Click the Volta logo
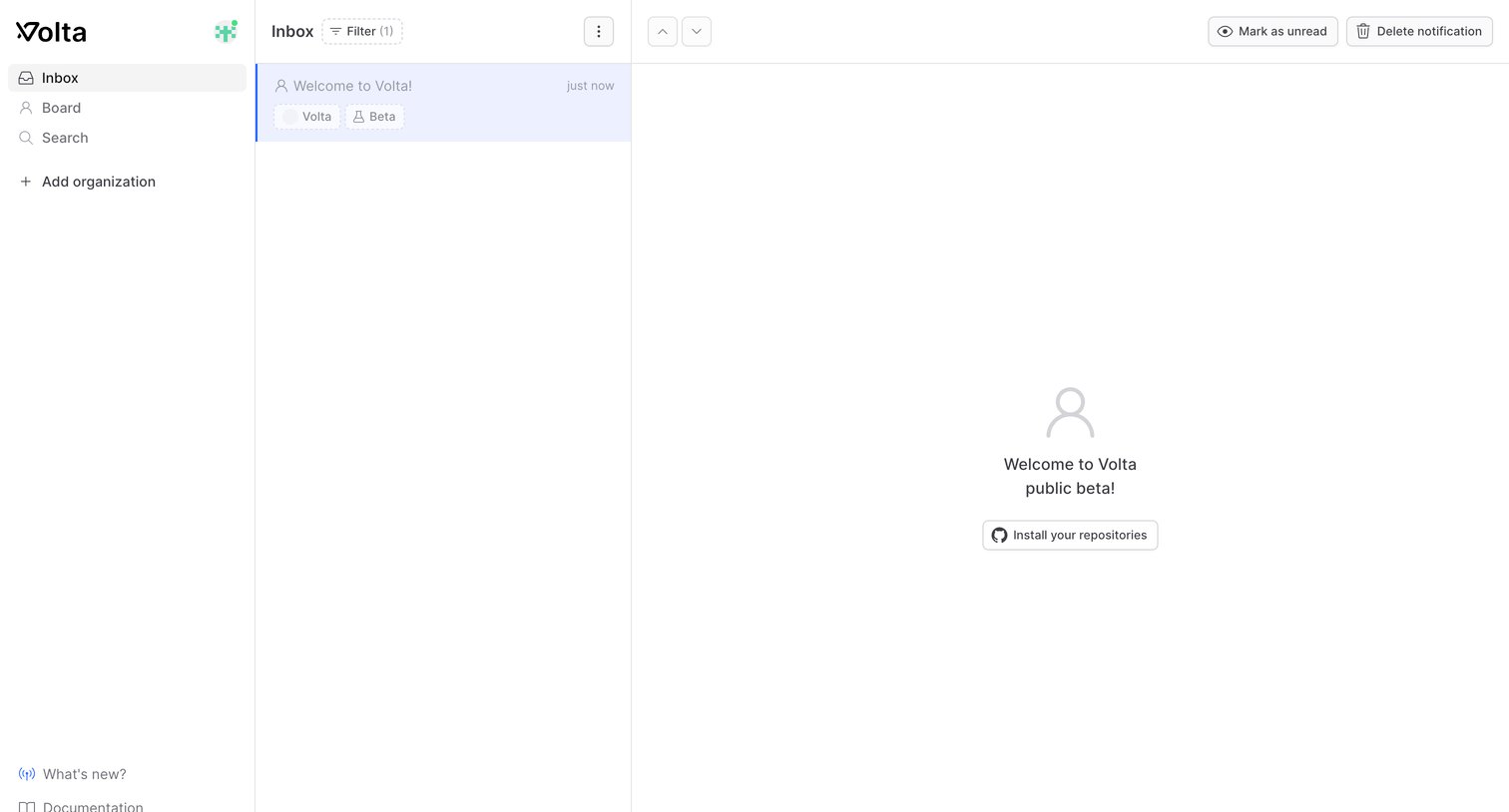This screenshot has height=812, width=1509. coord(51,32)
